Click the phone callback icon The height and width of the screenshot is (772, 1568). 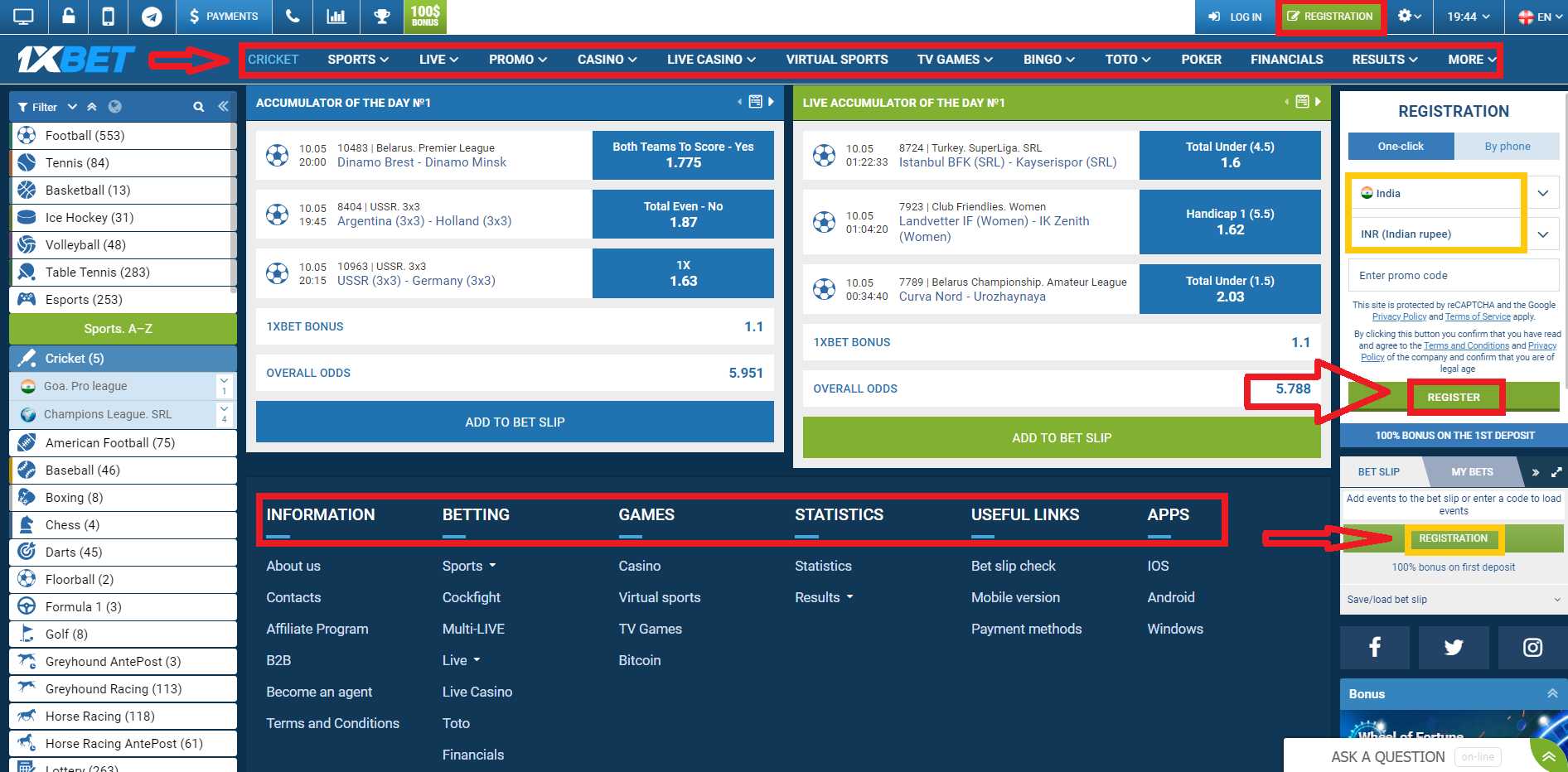[293, 17]
